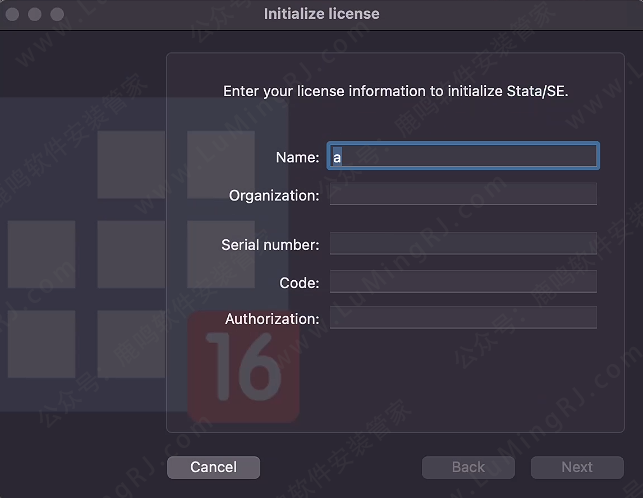
Task: Focus the Organization text field
Action: (x=463, y=194)
